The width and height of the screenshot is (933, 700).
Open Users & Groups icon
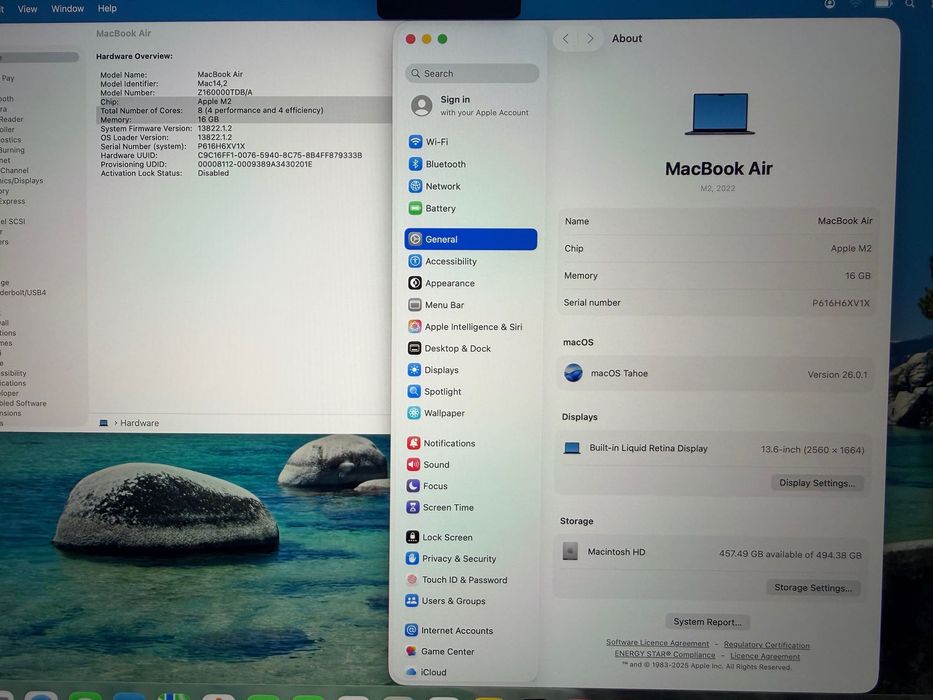tap(412, 601)
